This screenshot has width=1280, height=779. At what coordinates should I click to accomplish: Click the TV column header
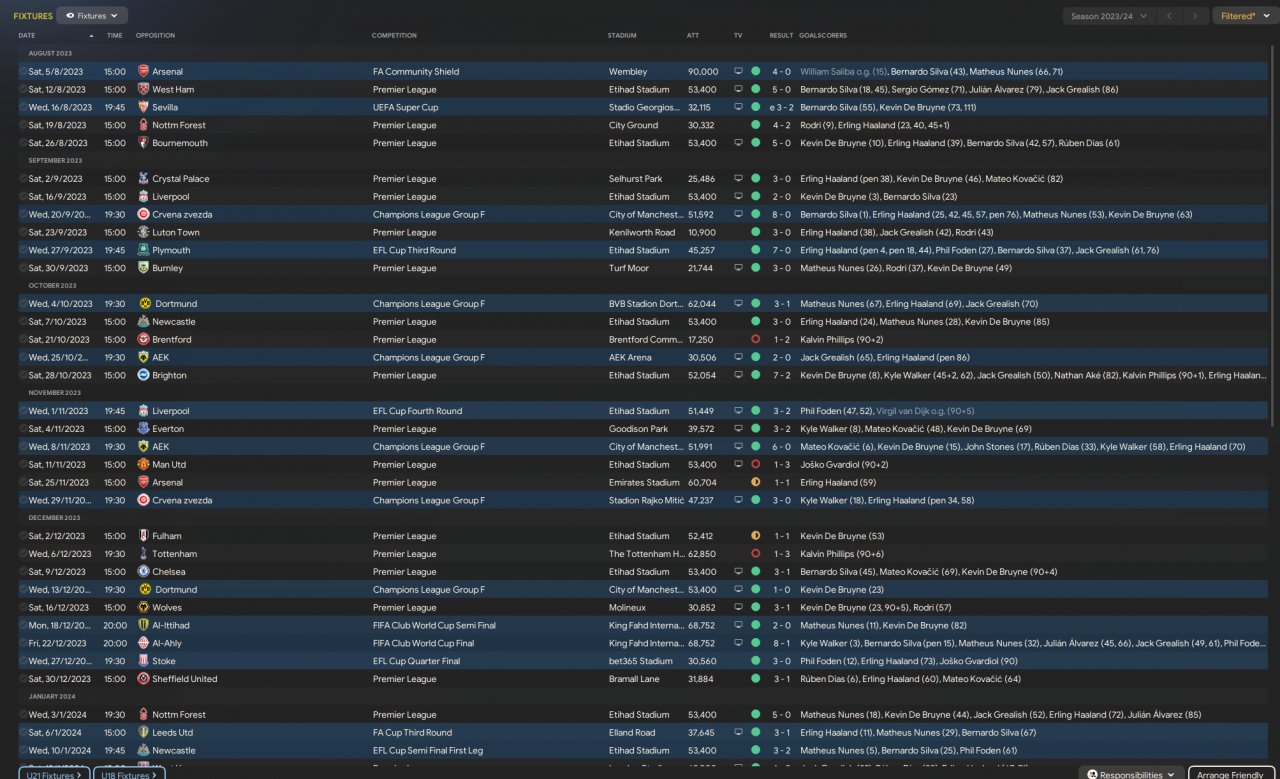[738, 35]
